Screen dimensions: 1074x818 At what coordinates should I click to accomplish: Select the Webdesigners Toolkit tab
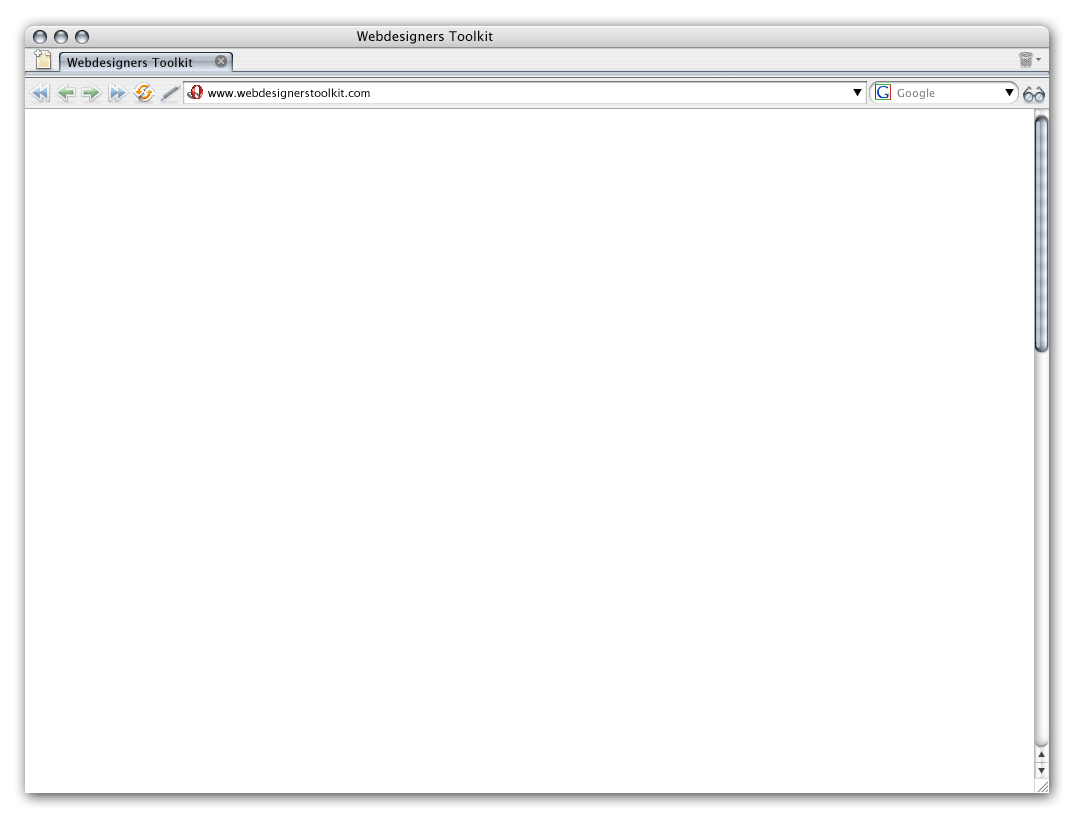[146, 62]
